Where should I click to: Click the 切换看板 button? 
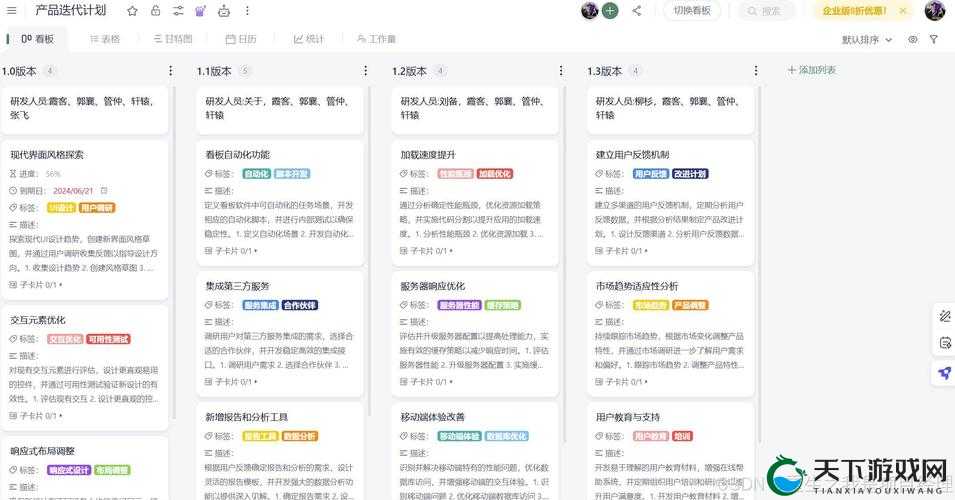tap(692, 11)
